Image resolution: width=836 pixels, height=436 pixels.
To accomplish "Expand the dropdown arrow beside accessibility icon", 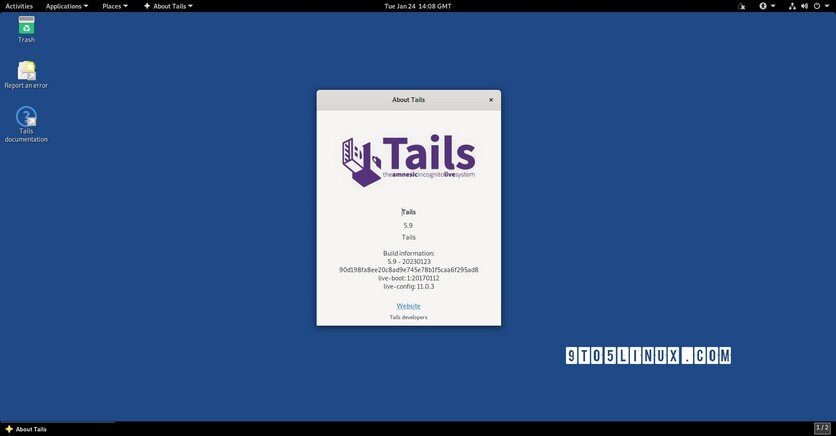I will coord(773,6).
